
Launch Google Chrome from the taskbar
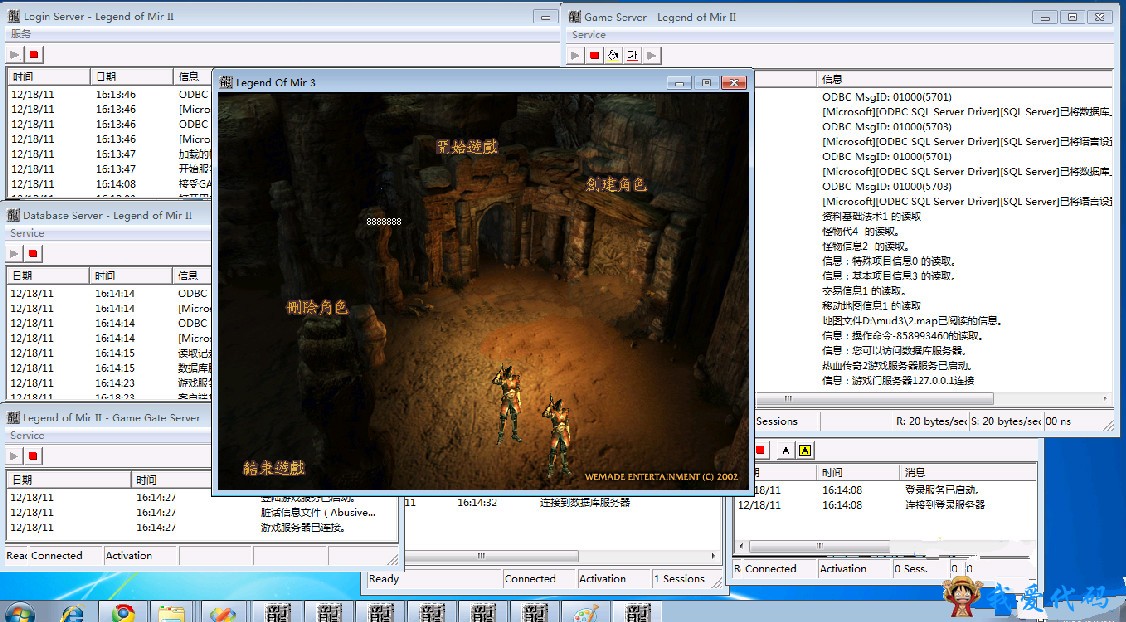(x=124, y=613)
